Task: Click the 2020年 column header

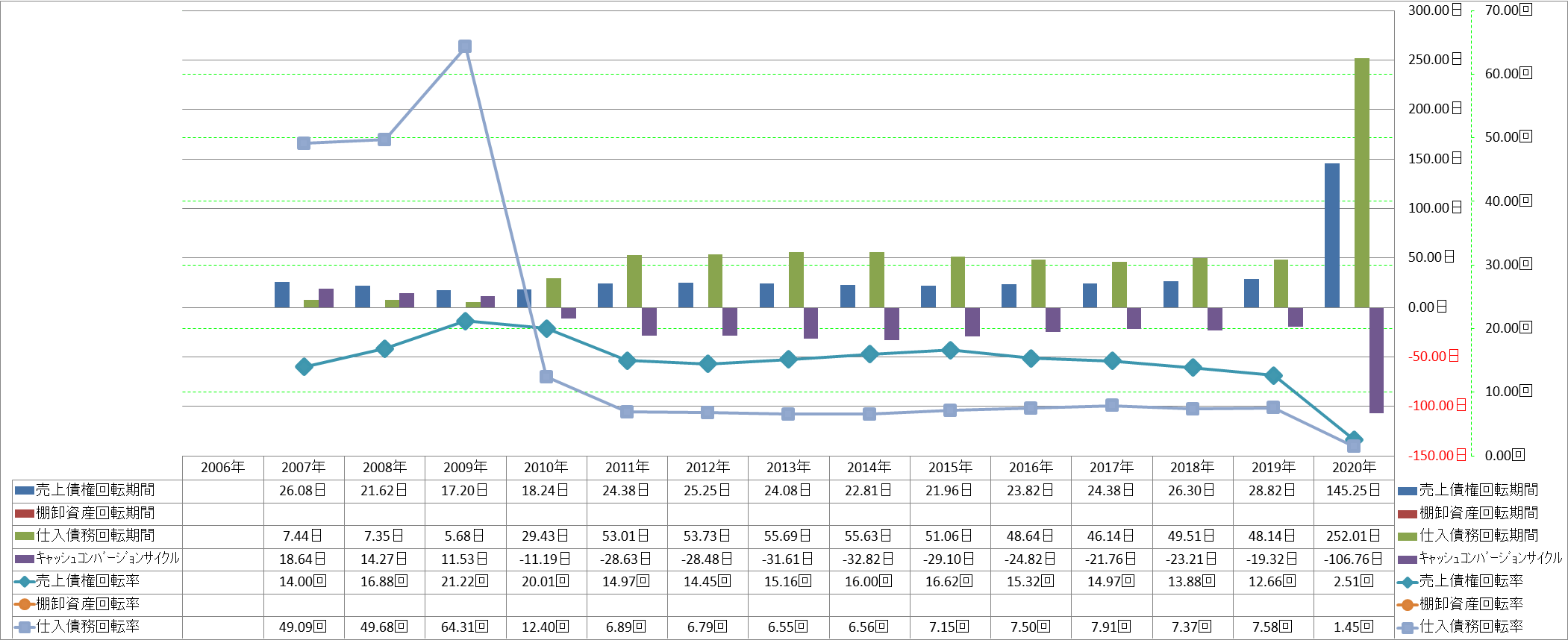Action: (x=1354, y=468)
